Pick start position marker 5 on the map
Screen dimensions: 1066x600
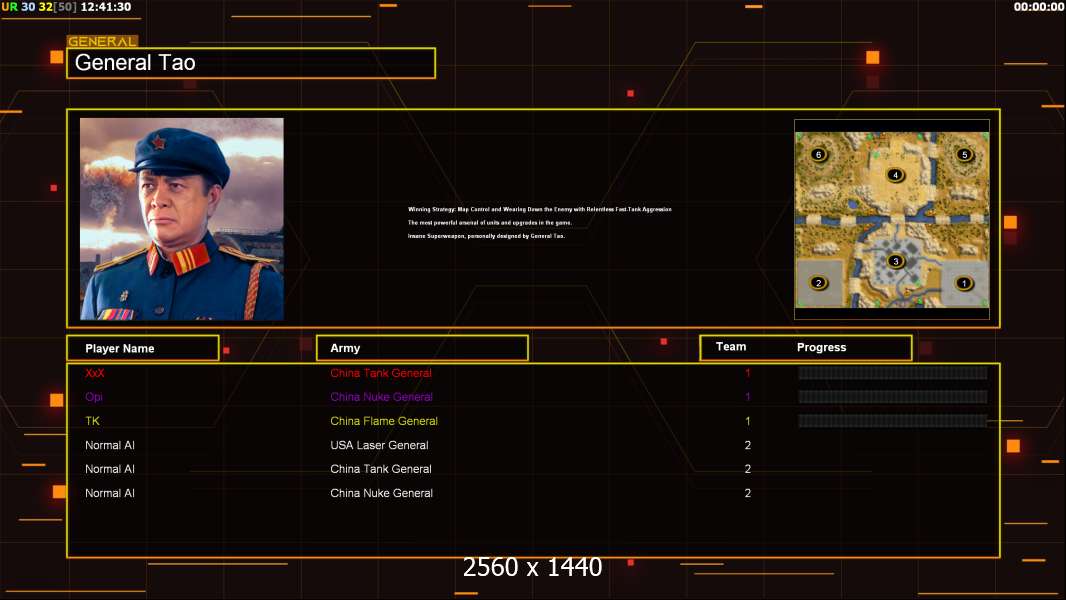pyautogui.click(x=964, y=154)
